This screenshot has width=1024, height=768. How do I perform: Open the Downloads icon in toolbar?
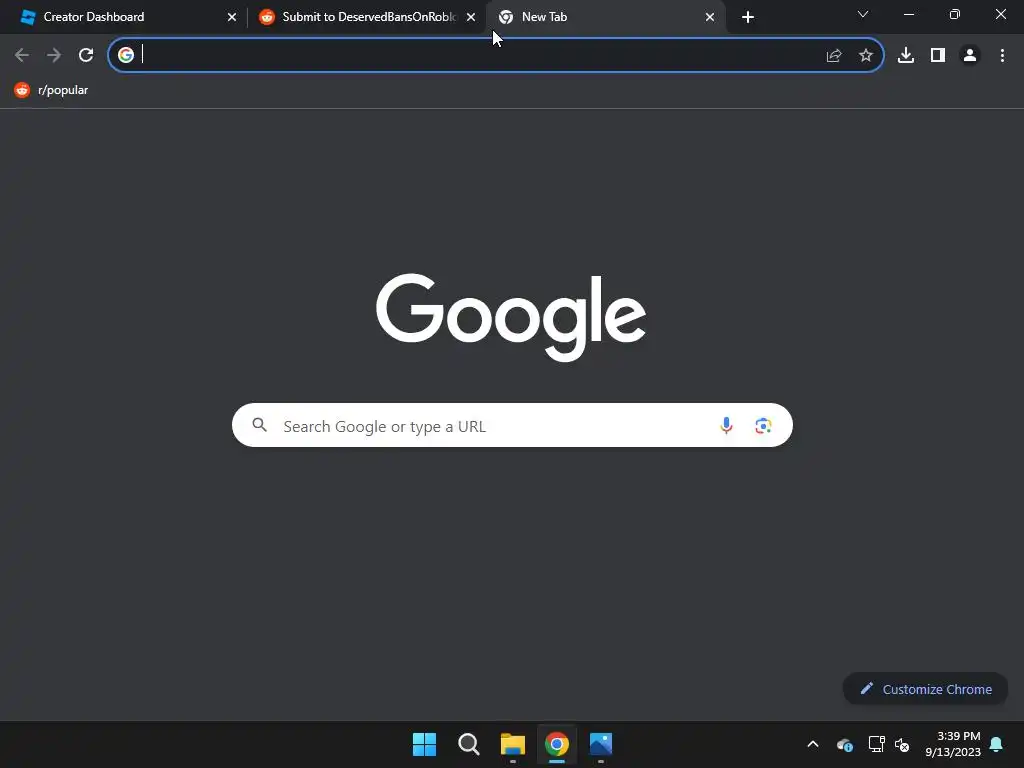pos(906,56)
